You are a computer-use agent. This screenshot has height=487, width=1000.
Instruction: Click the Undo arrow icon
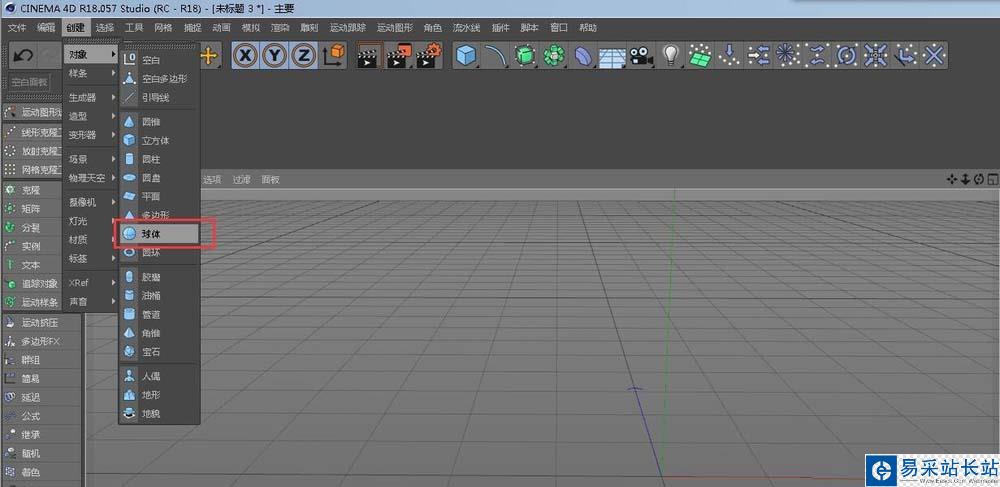(24, 56)
